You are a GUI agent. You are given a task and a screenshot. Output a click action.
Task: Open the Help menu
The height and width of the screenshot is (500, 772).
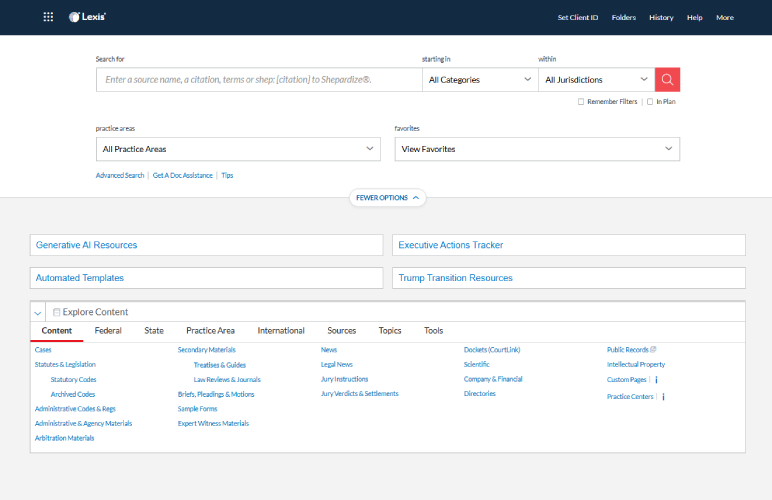(x=695, y=18)
